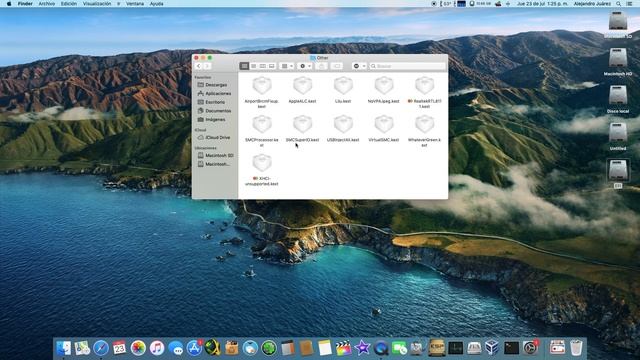Switch Finder to list view
The image size is (640, 360).
253,66
